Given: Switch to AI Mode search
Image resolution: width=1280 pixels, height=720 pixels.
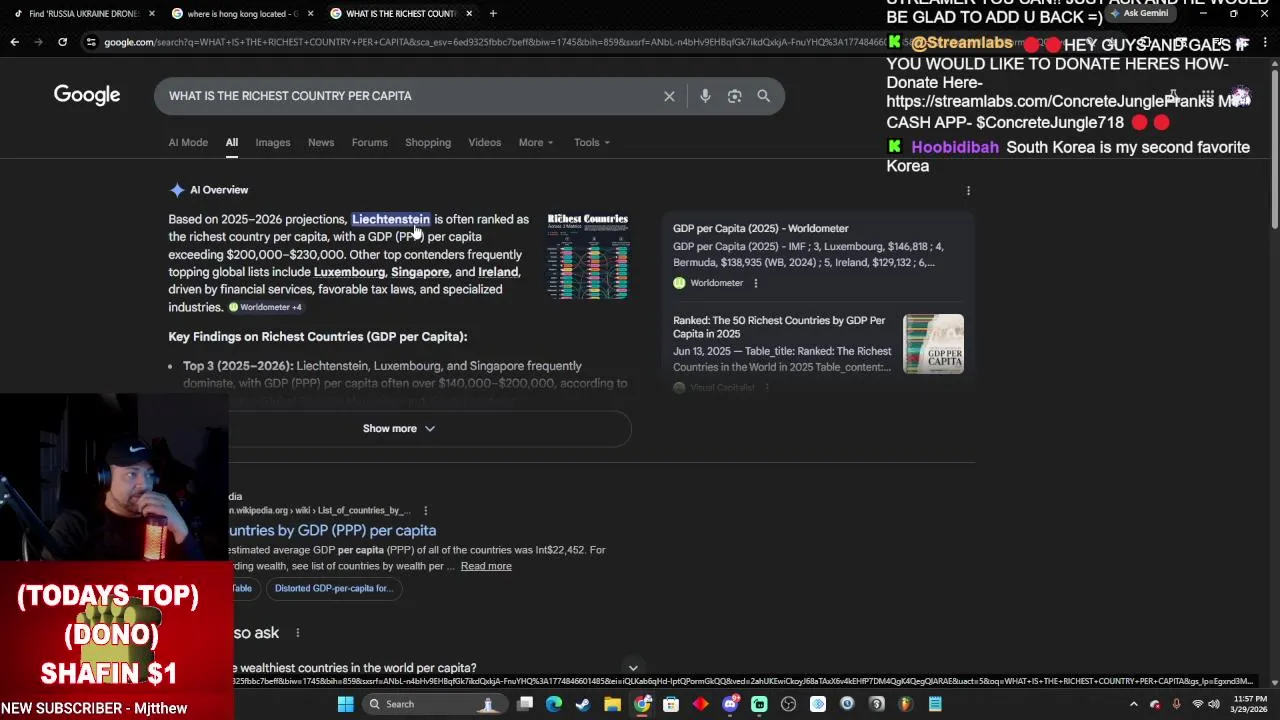Looking at the screenshot, I should (188, 142).
